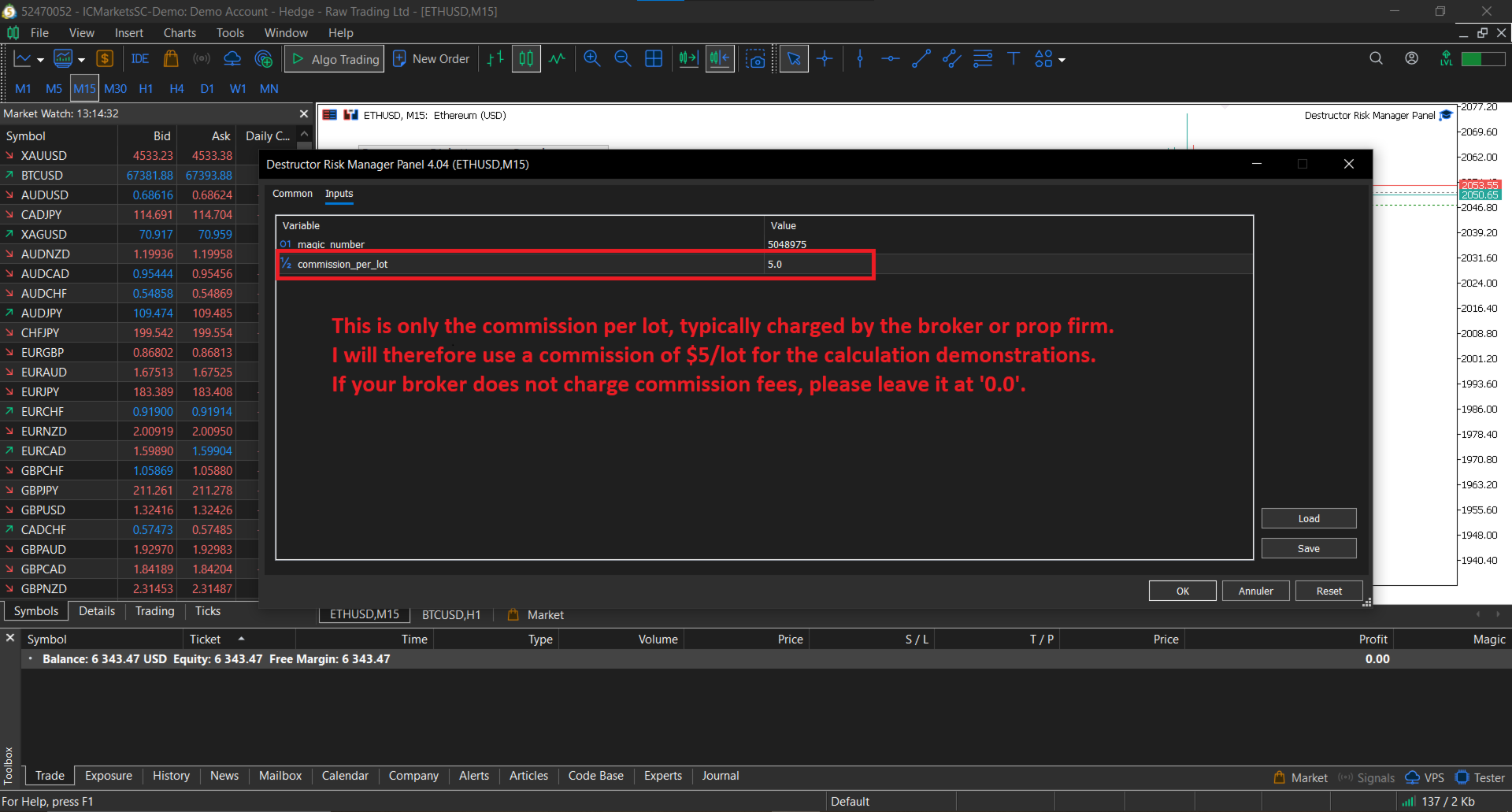
Task: Select the H4 timeframe
Action: tap(176, 89)
